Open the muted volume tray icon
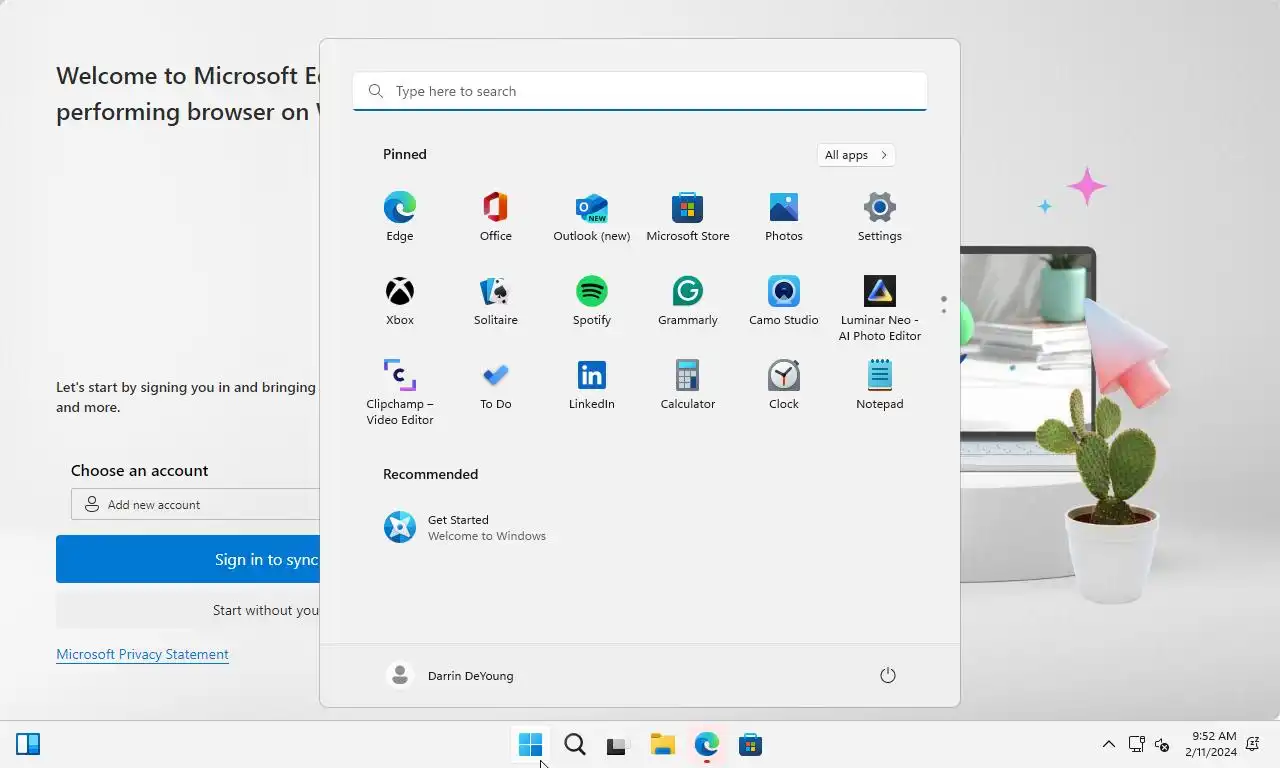 click(1162, 744)
